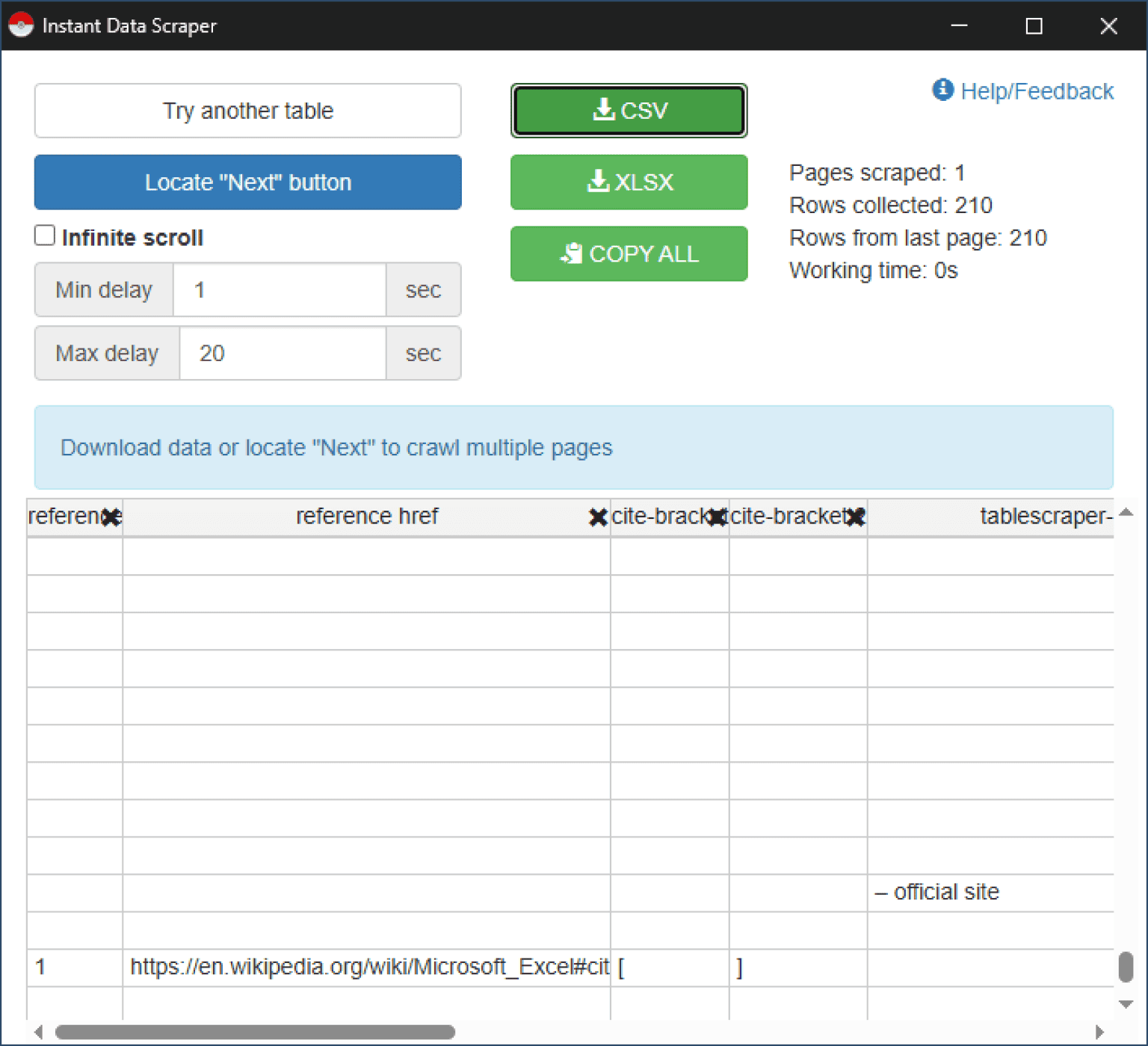Click the Min delay input field
The width and height of the screenshot is (1148, 1046).
point(279,289)
